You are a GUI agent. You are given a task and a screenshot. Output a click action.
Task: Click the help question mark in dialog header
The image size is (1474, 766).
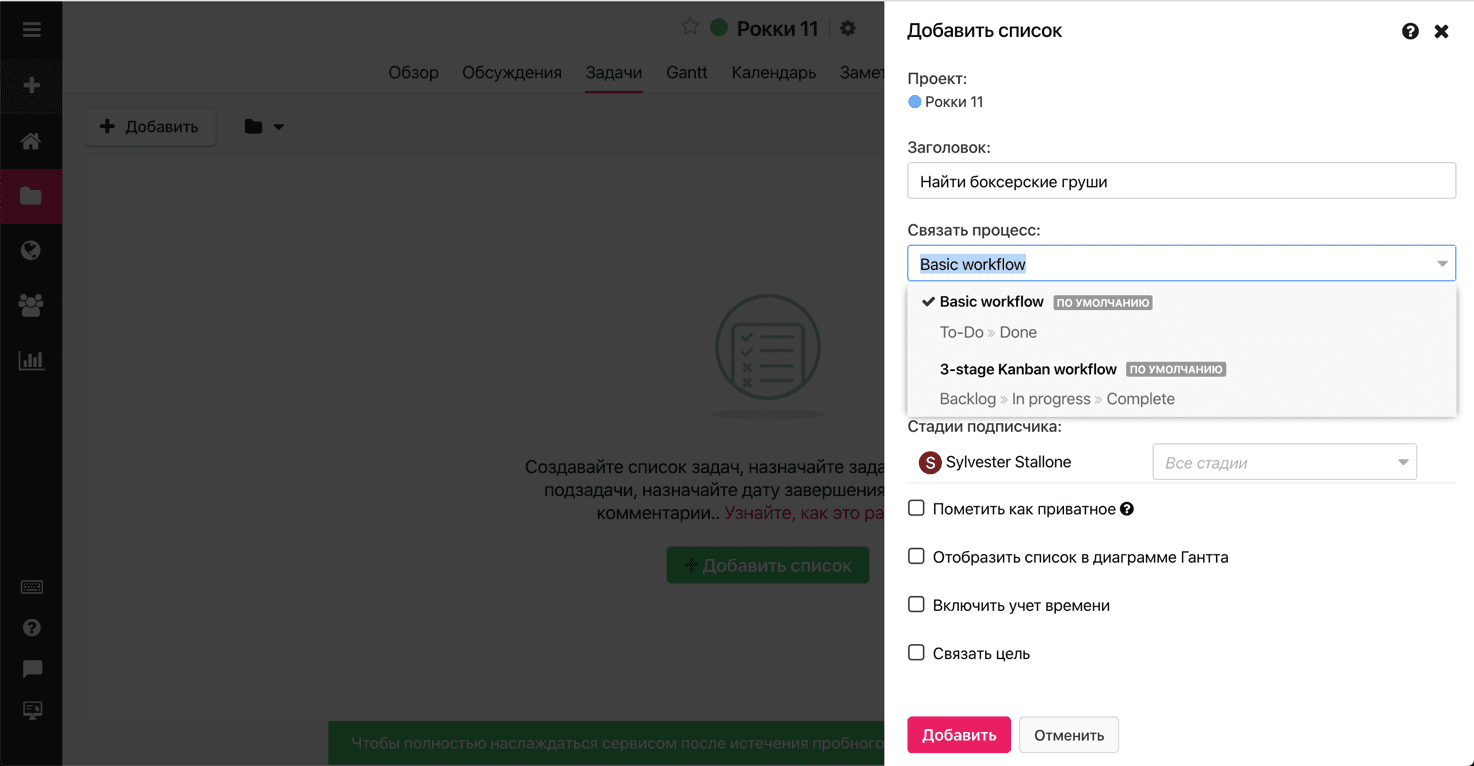(x=1410, y=31)
